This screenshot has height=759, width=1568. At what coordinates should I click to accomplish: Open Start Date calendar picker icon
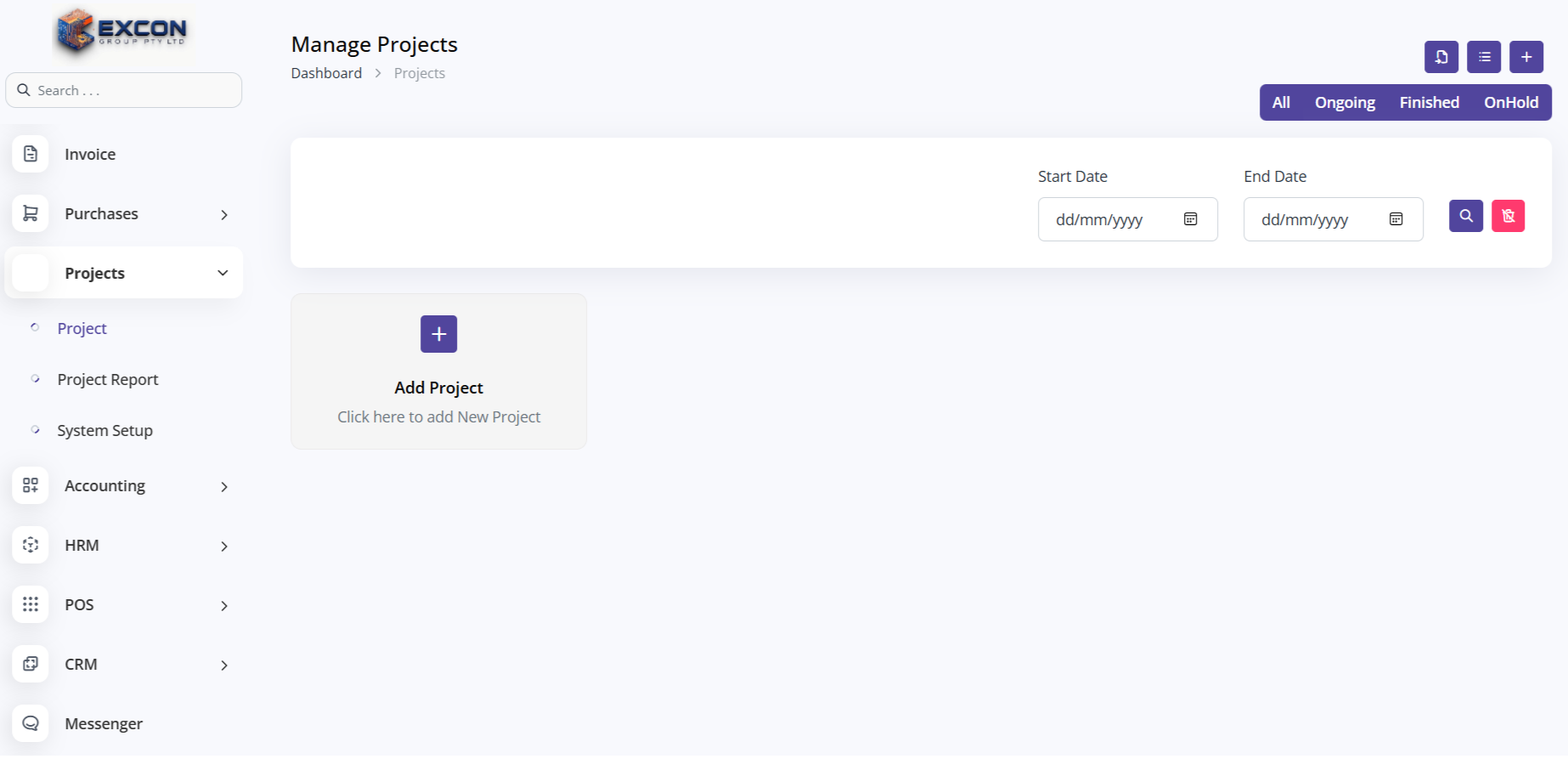point(1190,219)
